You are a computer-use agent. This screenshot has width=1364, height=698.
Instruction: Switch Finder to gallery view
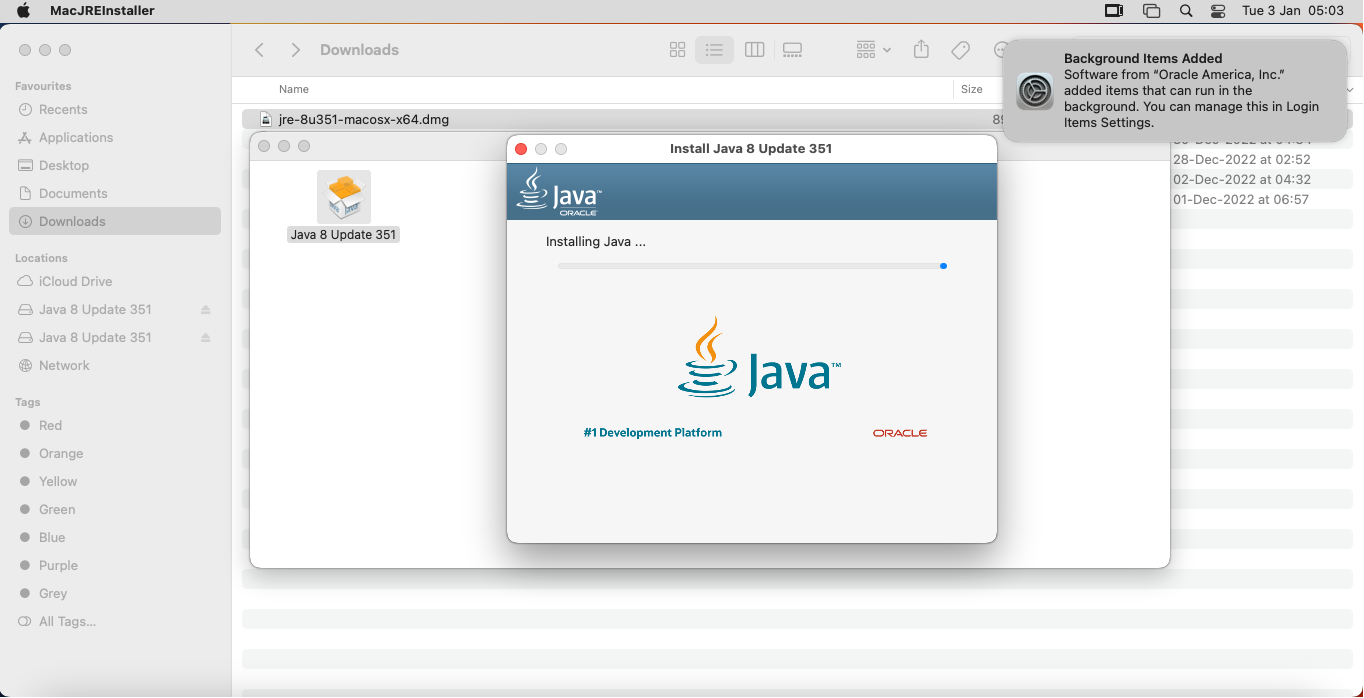[793, 50]
